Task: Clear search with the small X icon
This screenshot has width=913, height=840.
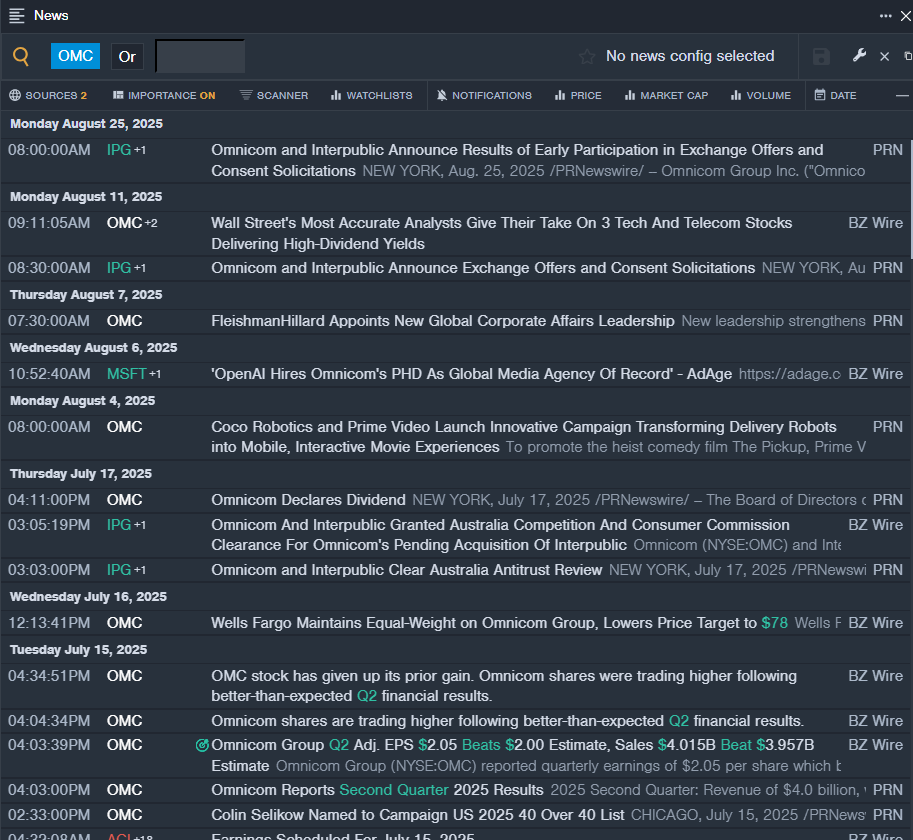Action: pos(884,56)
